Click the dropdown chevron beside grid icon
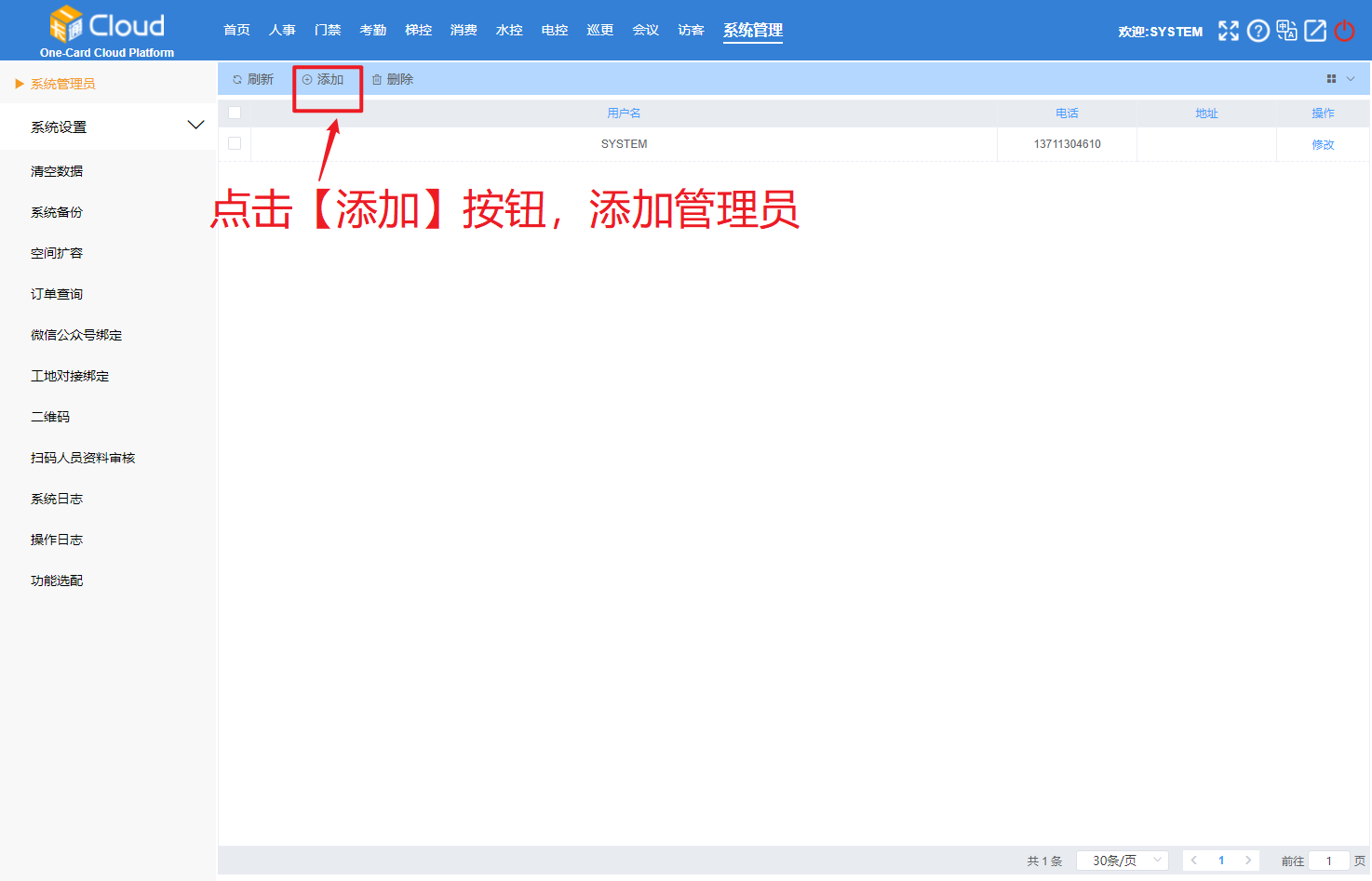 click(x=1350, y=79)
